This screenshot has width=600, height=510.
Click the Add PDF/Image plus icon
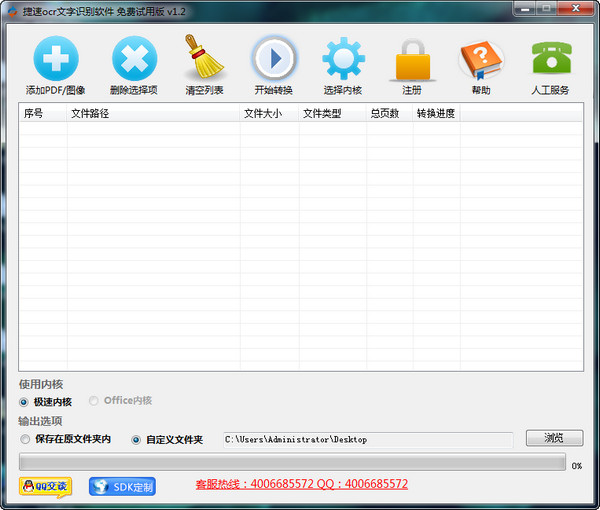point(55,58)
